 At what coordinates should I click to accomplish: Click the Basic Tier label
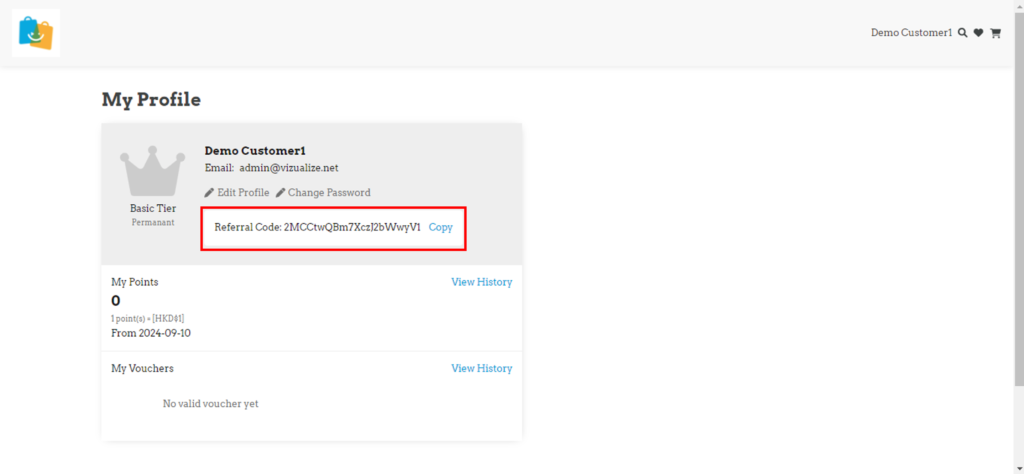(x=153, y=208)
